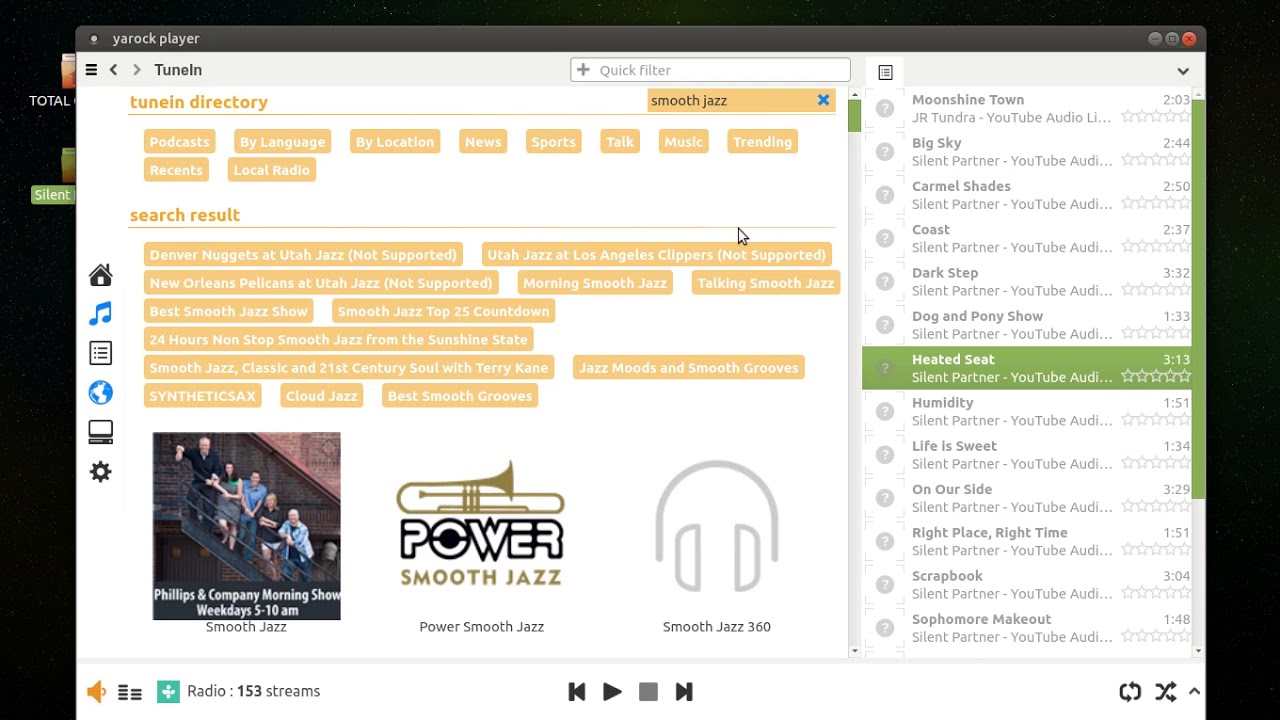Screen dimensions: 1280x720
Task: Open the Smooth Jazz station thumbnail
Action: [246, 526]
